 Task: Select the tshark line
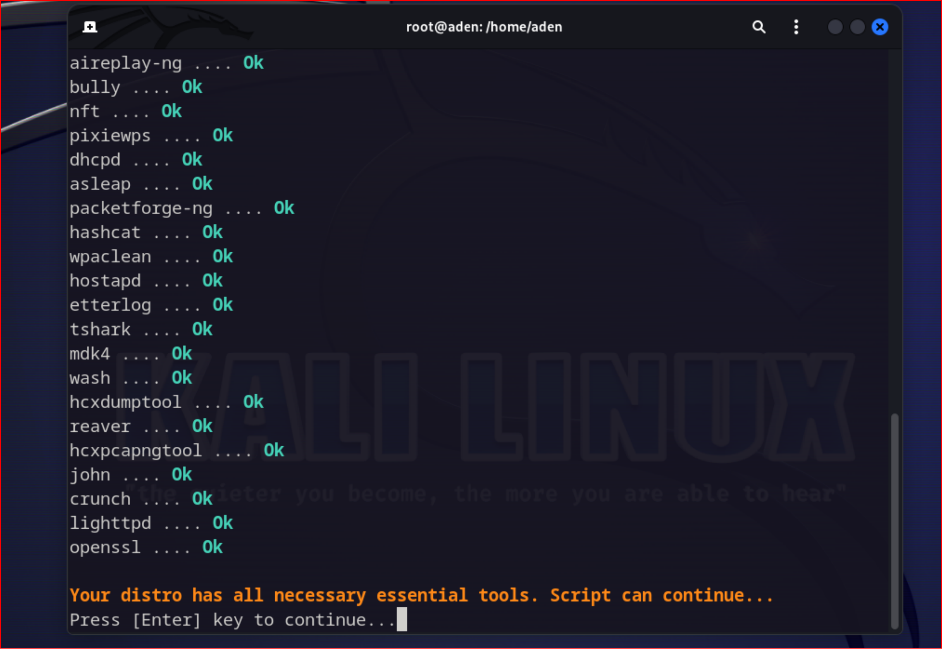tap(141, 329)
